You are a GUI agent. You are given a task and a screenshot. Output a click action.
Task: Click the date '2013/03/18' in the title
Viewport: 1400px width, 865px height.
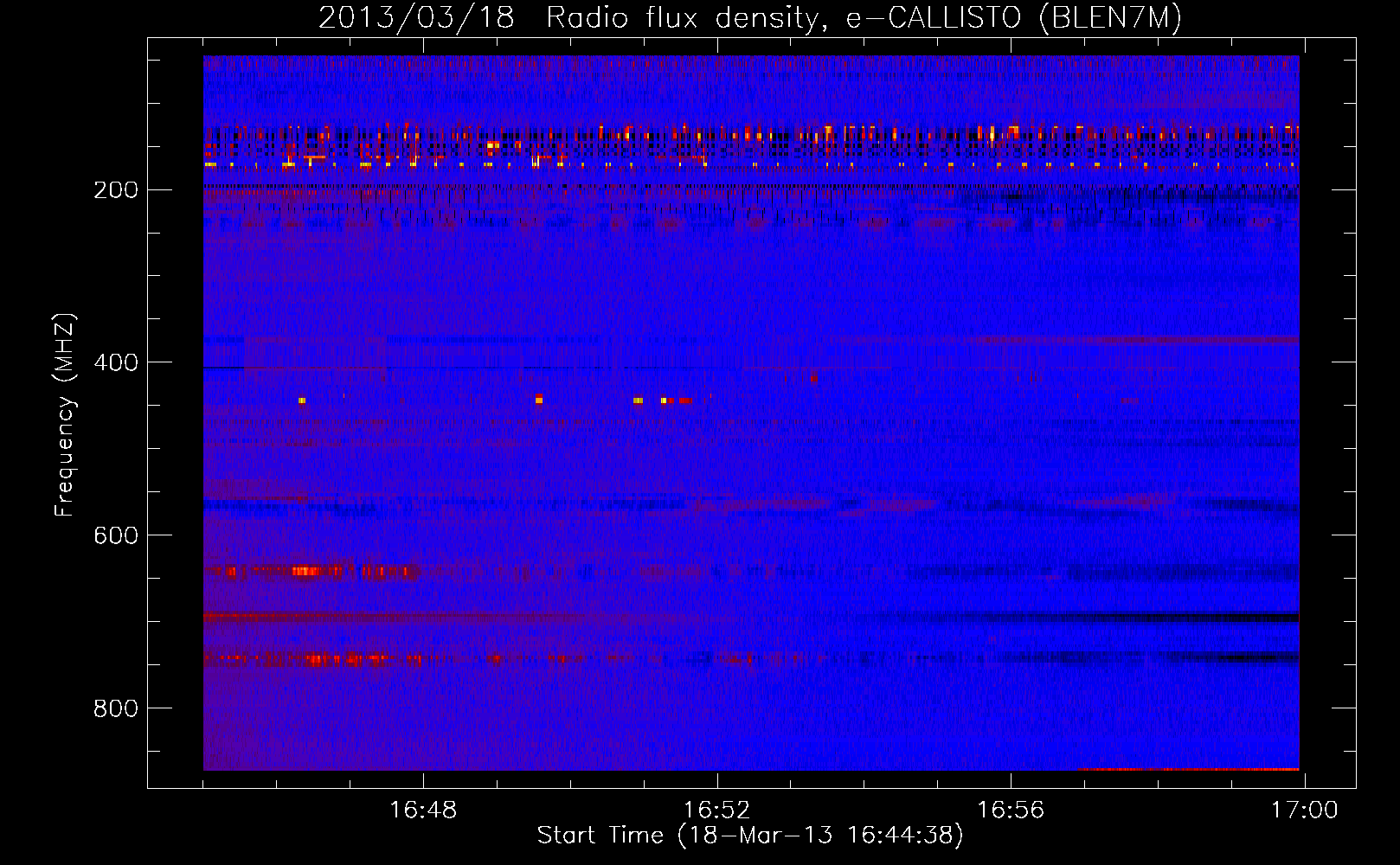coord(416,17)
